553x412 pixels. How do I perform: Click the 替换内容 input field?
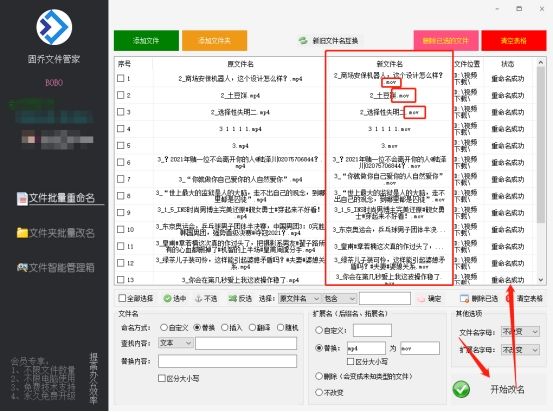pos(227,361)
